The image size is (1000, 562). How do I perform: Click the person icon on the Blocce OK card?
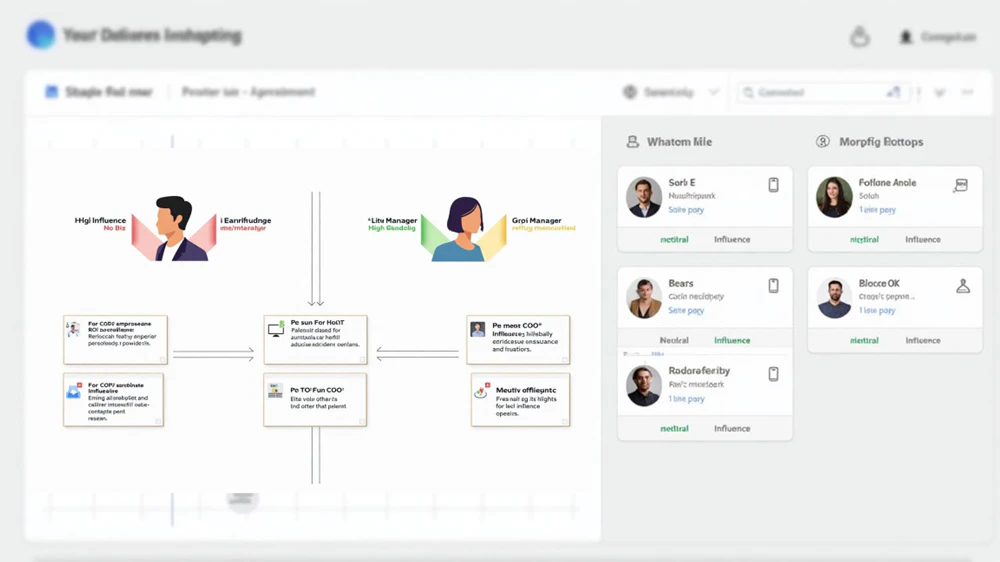963,286
